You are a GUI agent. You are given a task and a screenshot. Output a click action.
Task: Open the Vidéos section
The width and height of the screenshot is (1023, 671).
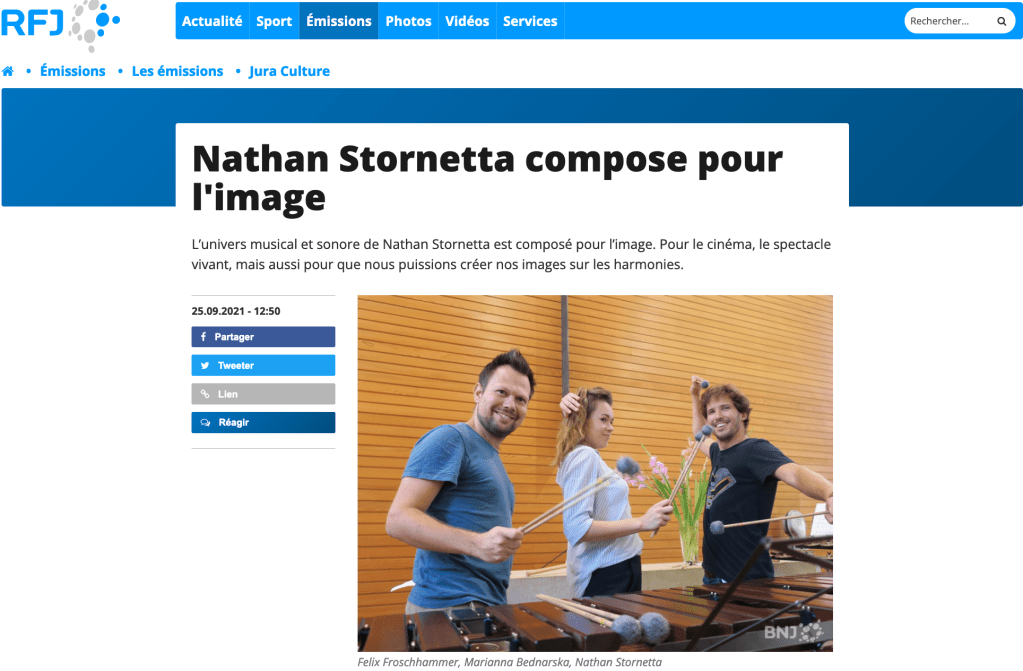point(467,21)
